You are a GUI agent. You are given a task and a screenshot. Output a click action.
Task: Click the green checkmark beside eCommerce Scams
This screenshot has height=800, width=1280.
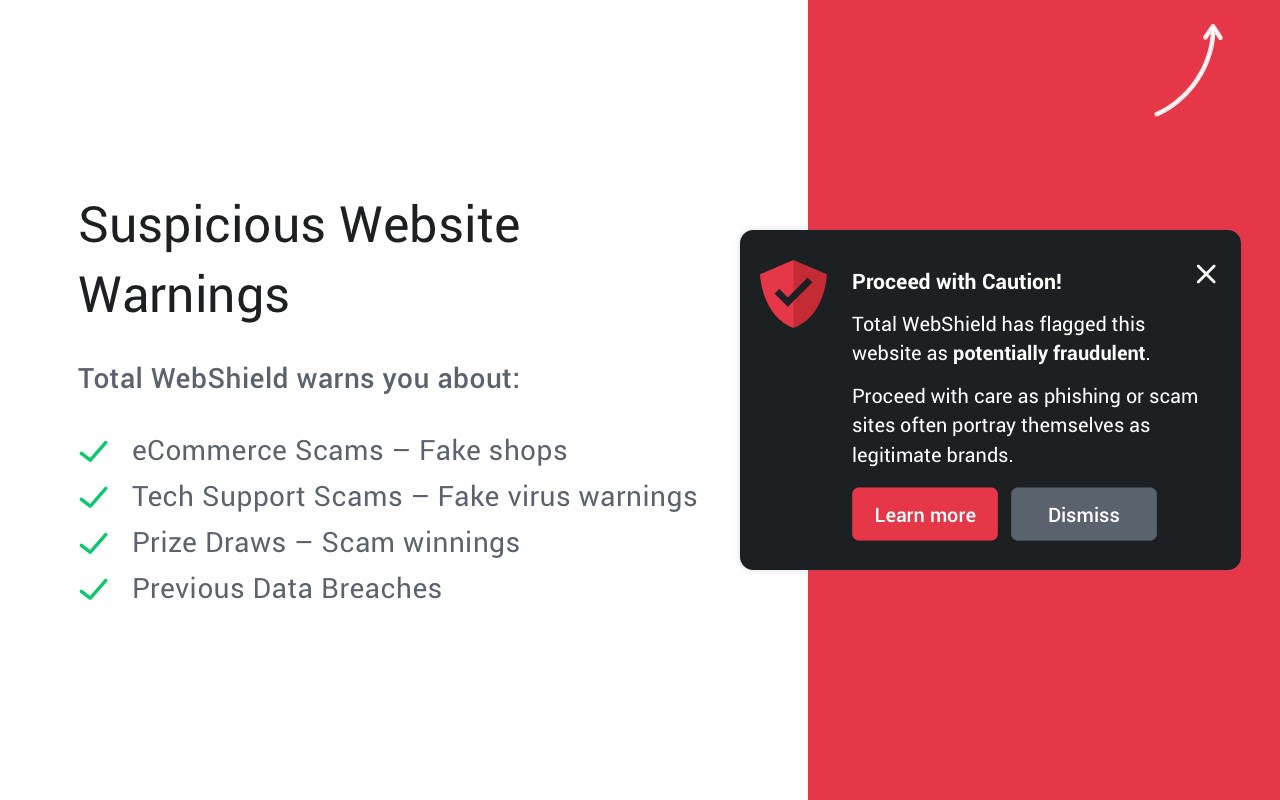(93, 452)
